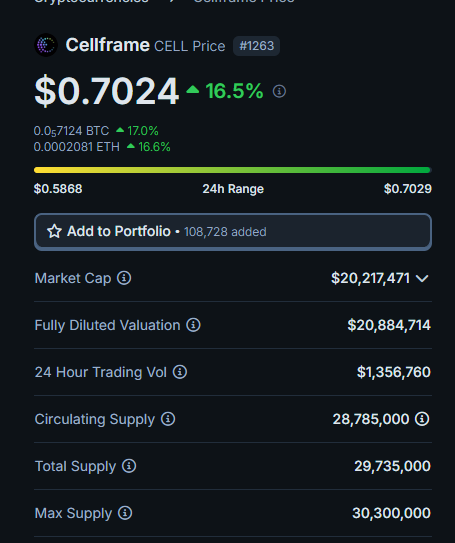Image resolution: width=455 pixels, height=543 pixels.
Task: Click the $20,884,714 valuation value
Action: pyautogui.click(x=389, y=325)
